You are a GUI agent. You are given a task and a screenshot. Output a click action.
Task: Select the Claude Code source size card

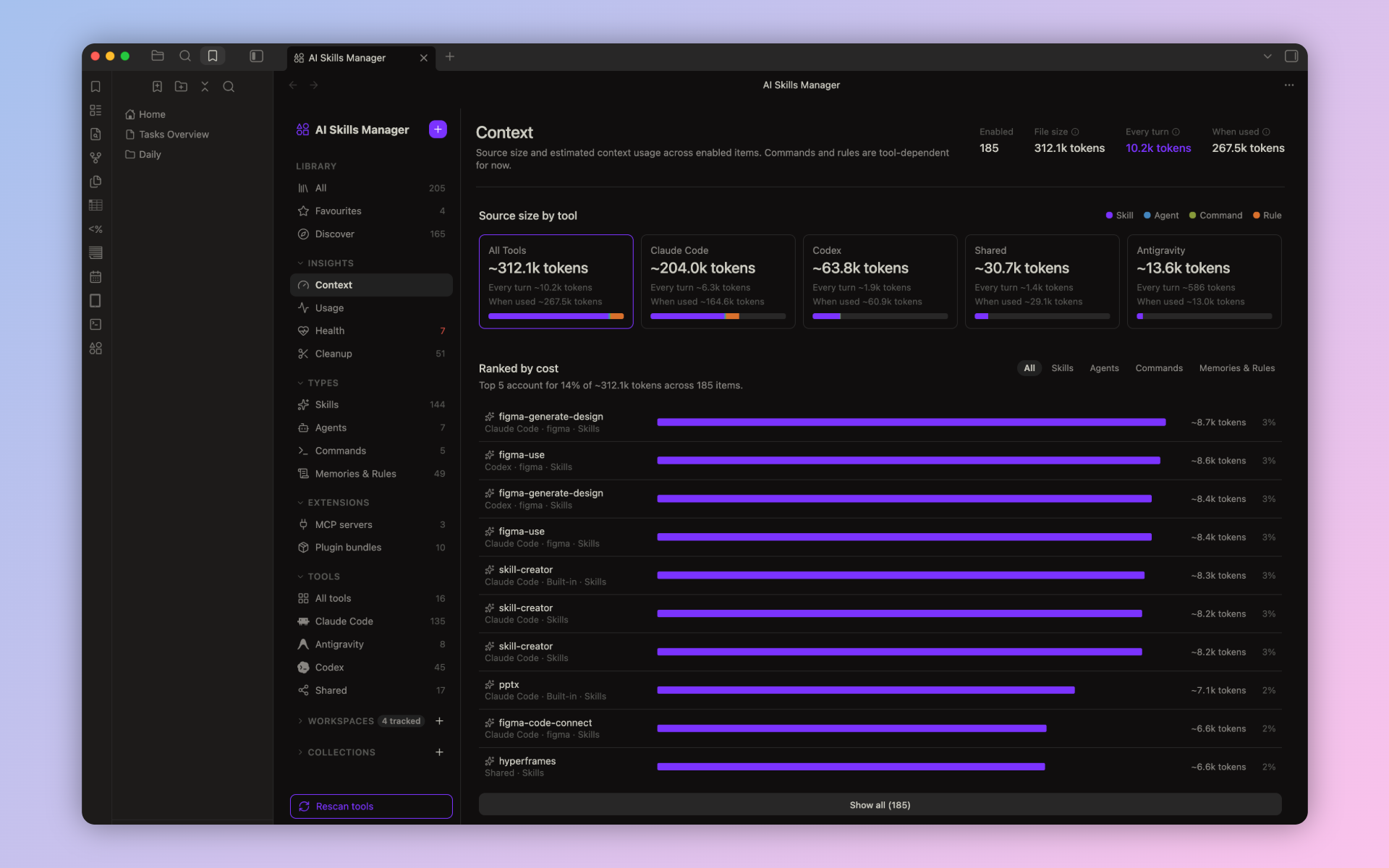718,281
